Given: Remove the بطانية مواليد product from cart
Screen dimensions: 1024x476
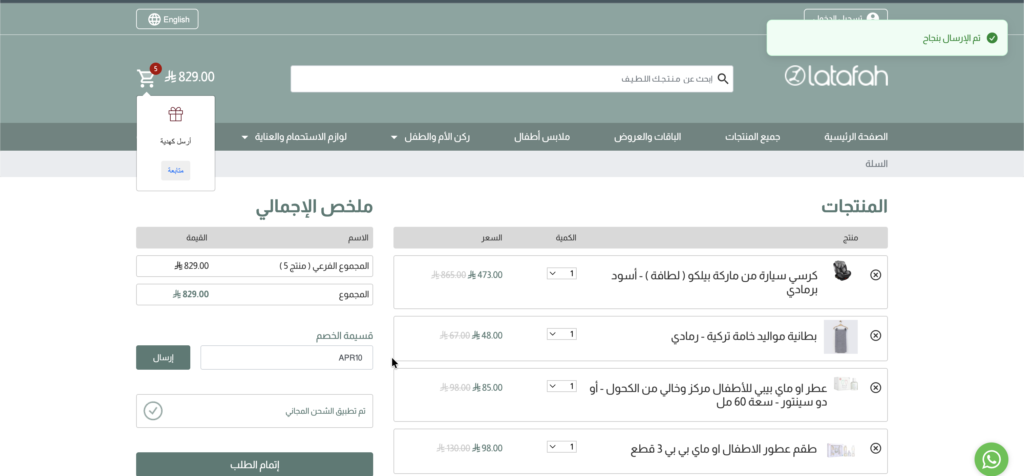Looking at the screenshot, I should coord(876,336).
